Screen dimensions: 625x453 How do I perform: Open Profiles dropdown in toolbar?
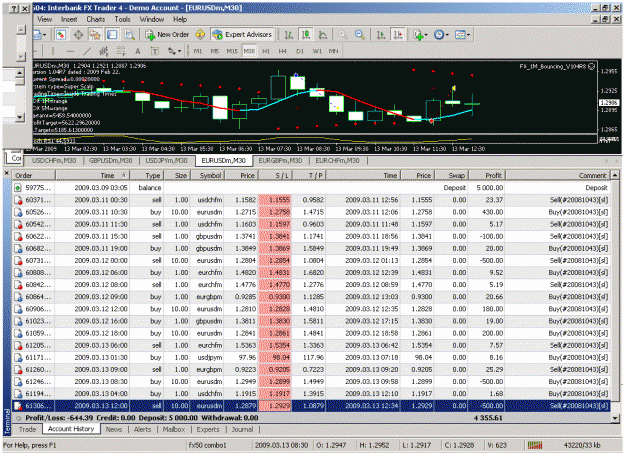pos(39,35)
